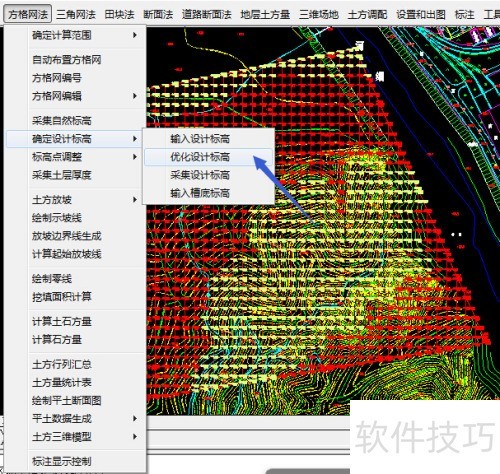500x474 pixels.
Task: Open the 断面法 menu
Action: (158, 14)
